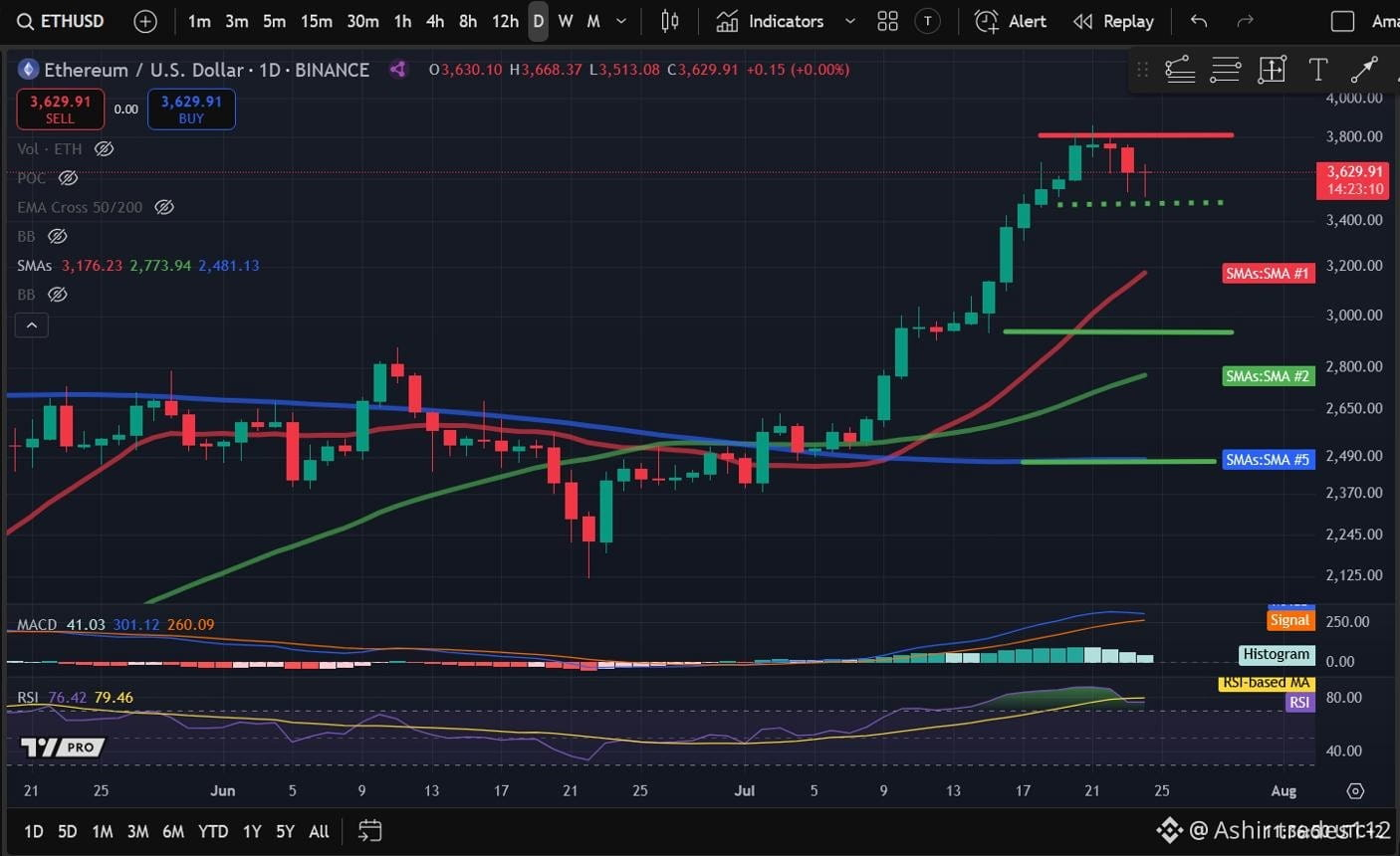Select the box with arrows measure tool
This screenshot has height=856, width=1400.
point(1272,70)
